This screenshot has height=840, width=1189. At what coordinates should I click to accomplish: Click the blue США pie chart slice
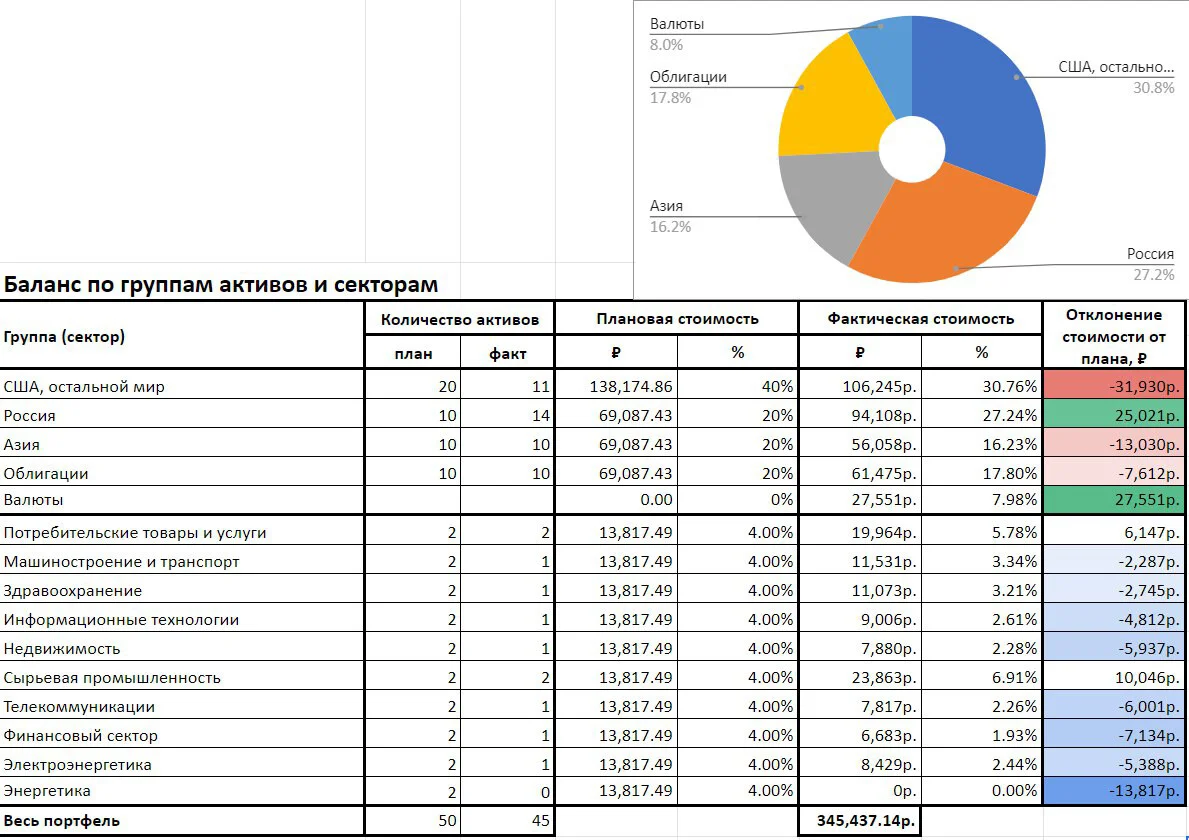986,106
